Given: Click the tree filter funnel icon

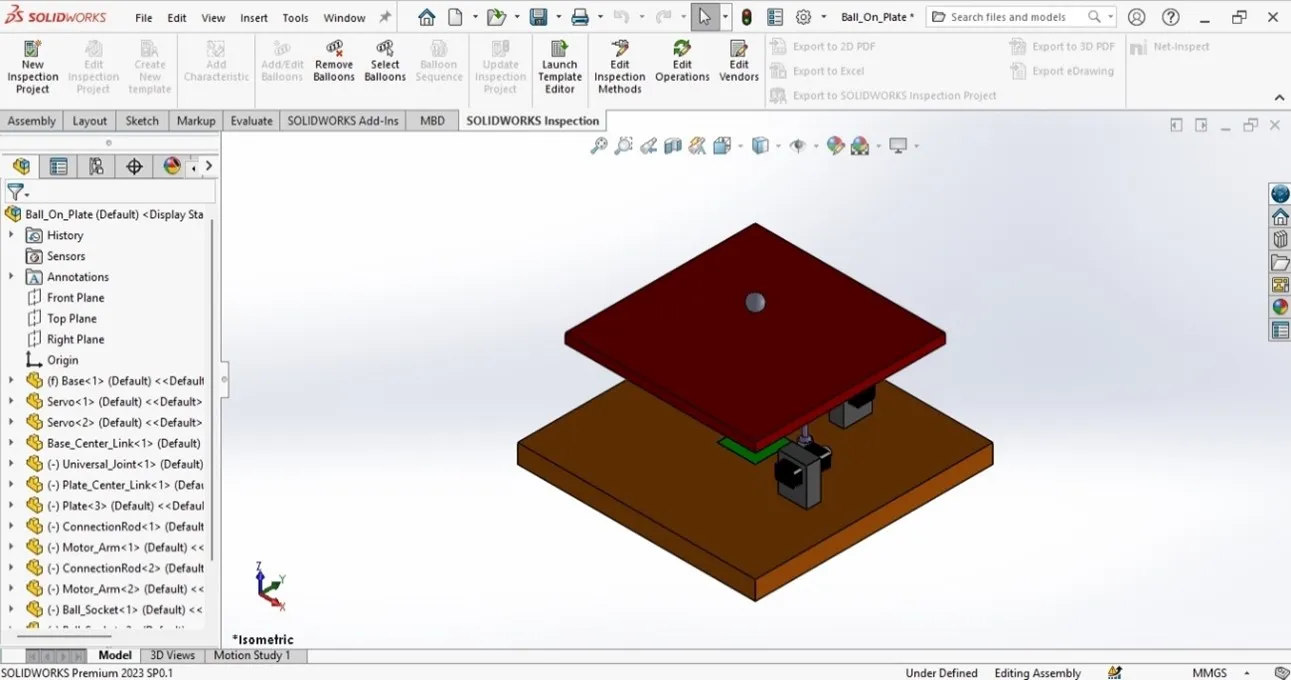Looking at the screenshot, I should tap(15, 192).
